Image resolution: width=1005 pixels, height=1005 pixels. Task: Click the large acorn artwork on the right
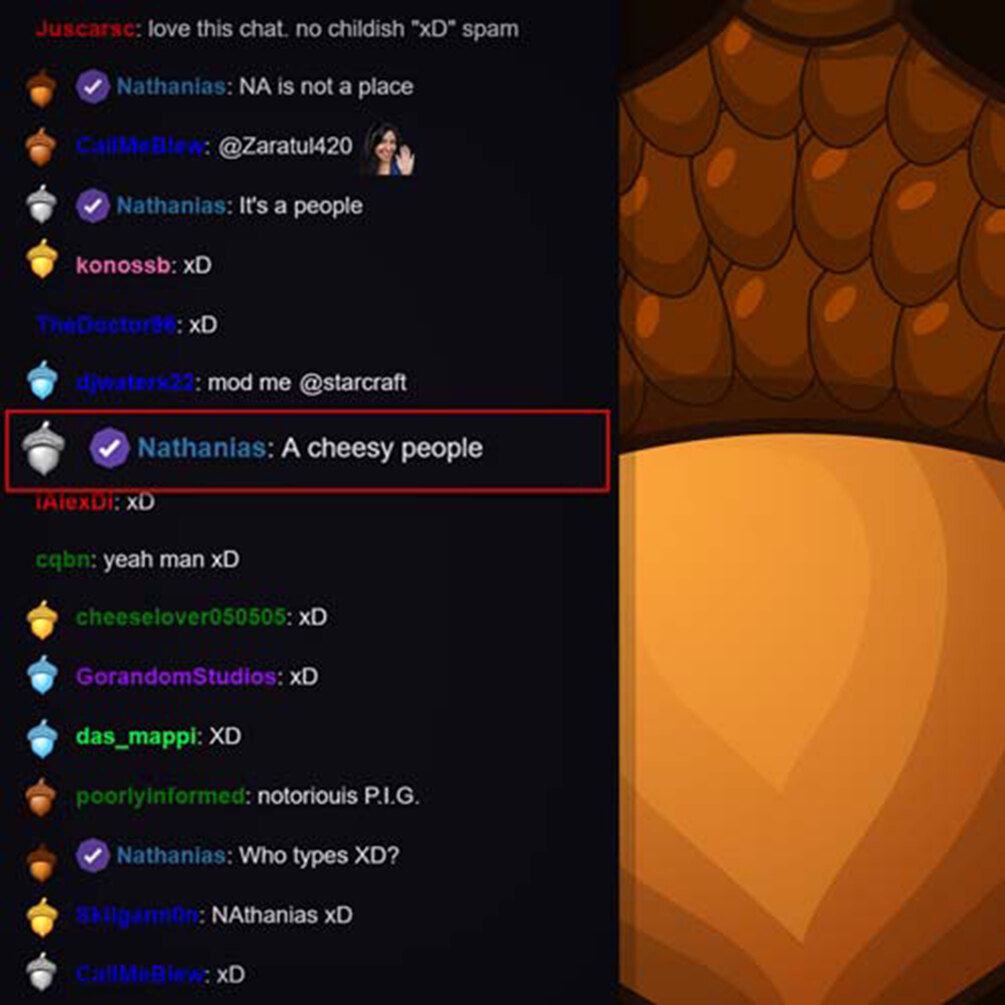coord(811,502)
